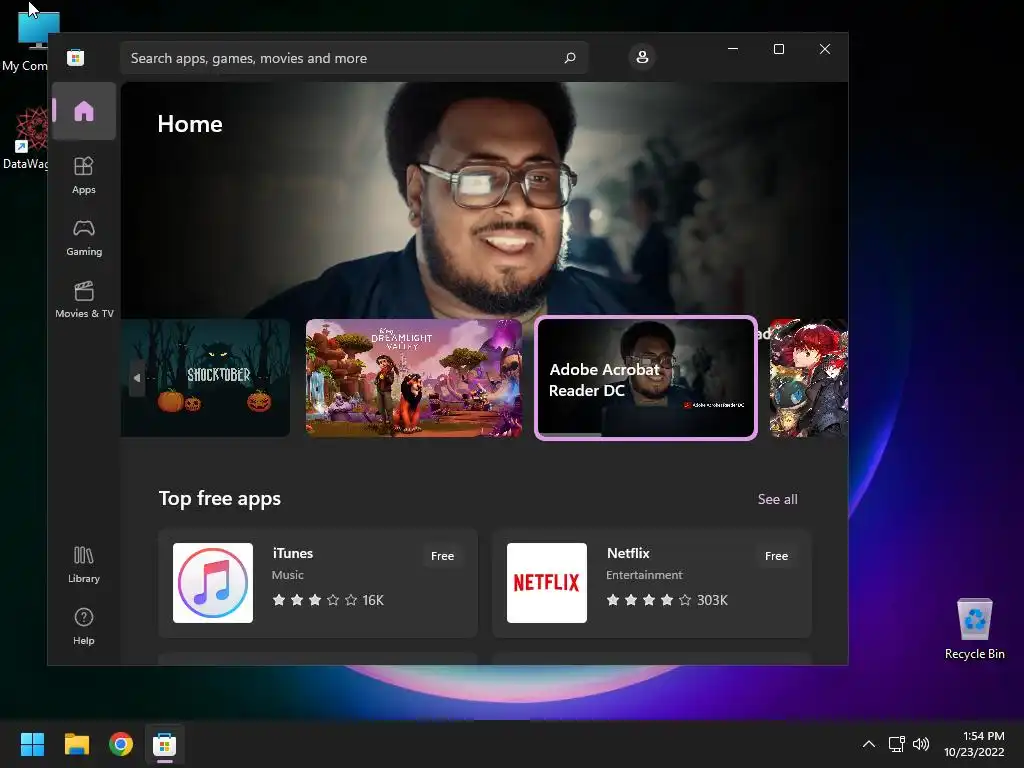
Task: Select the anime game thumbnail in carousel
Action: tap(808, 378)
